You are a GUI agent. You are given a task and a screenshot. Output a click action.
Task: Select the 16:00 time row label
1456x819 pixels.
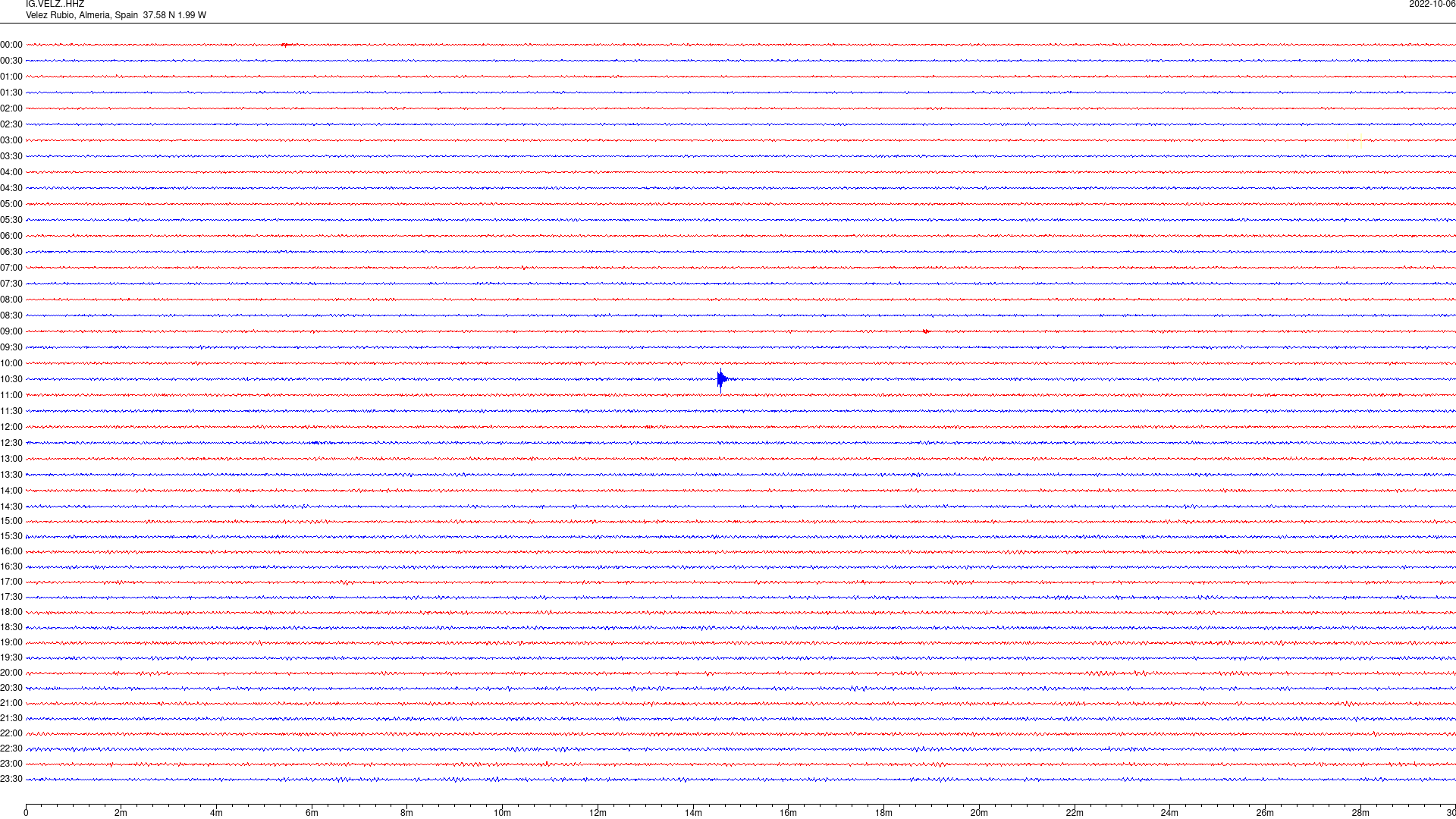pyautogui.click(x=11, y=551)
